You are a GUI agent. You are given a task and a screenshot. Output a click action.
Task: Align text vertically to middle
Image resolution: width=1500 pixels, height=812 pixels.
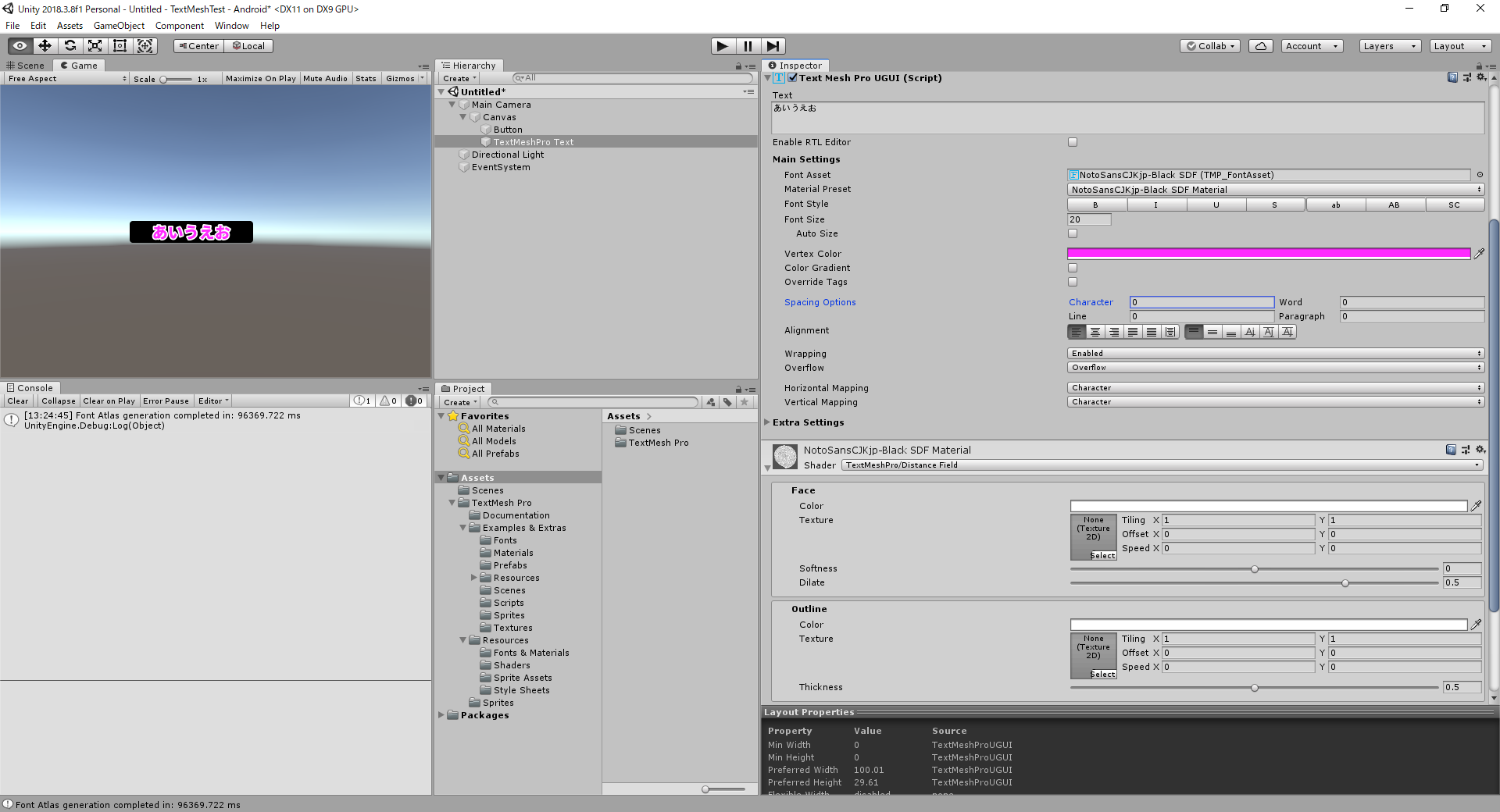[x=1212, y=332]
